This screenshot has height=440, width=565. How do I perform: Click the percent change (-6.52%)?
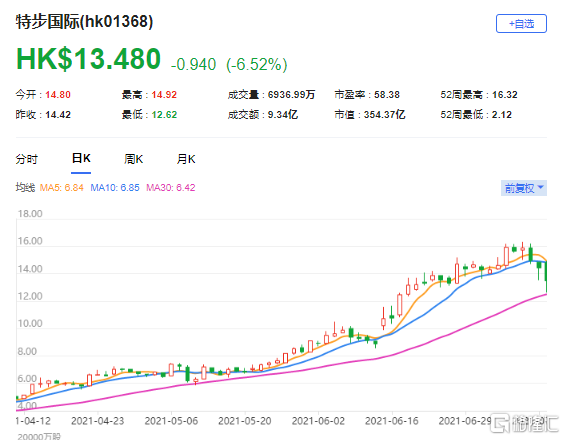(x=257, y=65)
